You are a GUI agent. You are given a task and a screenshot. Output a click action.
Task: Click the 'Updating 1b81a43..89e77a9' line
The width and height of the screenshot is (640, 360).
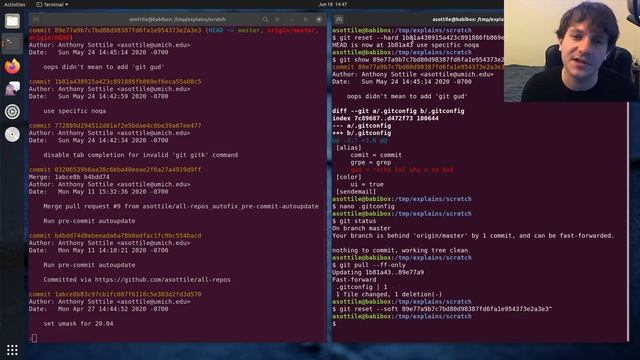coord(378,273)
